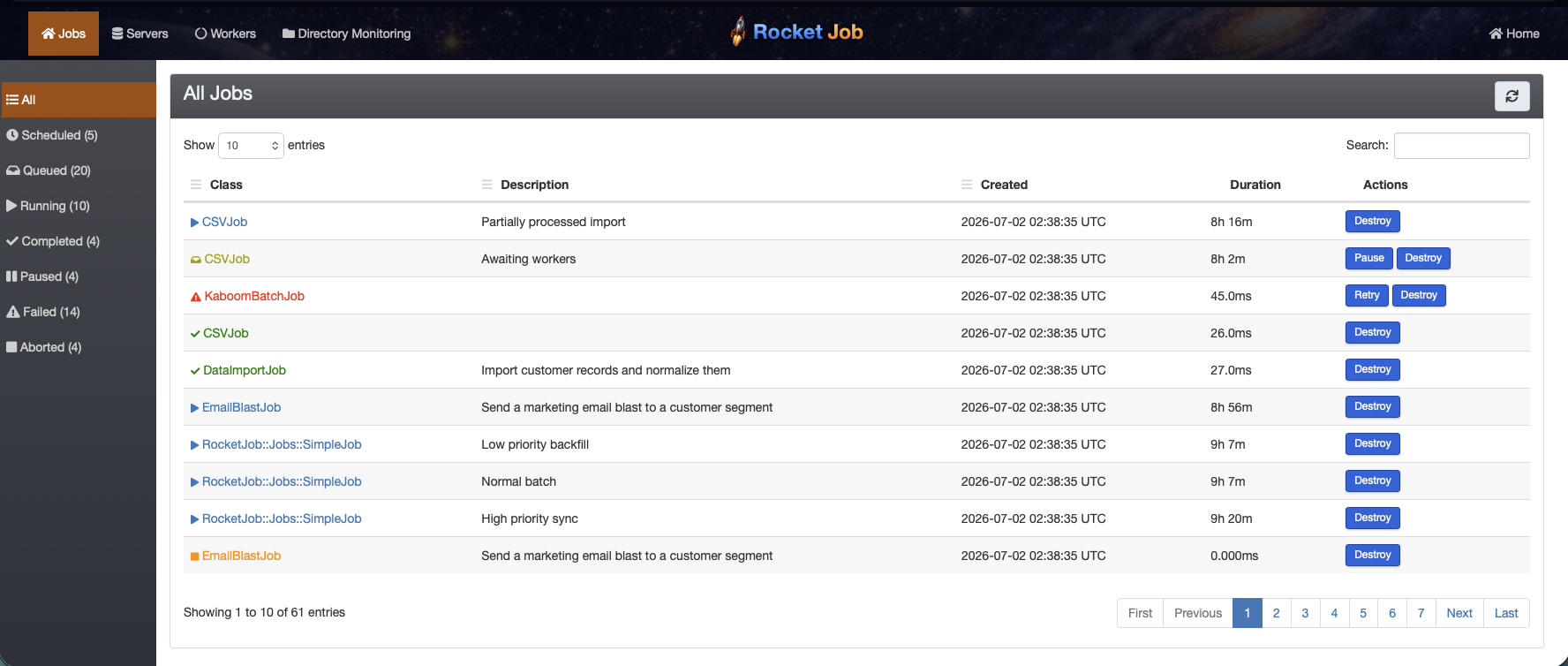
Task: Open the Servers tab
Action: tap(139, 34)
